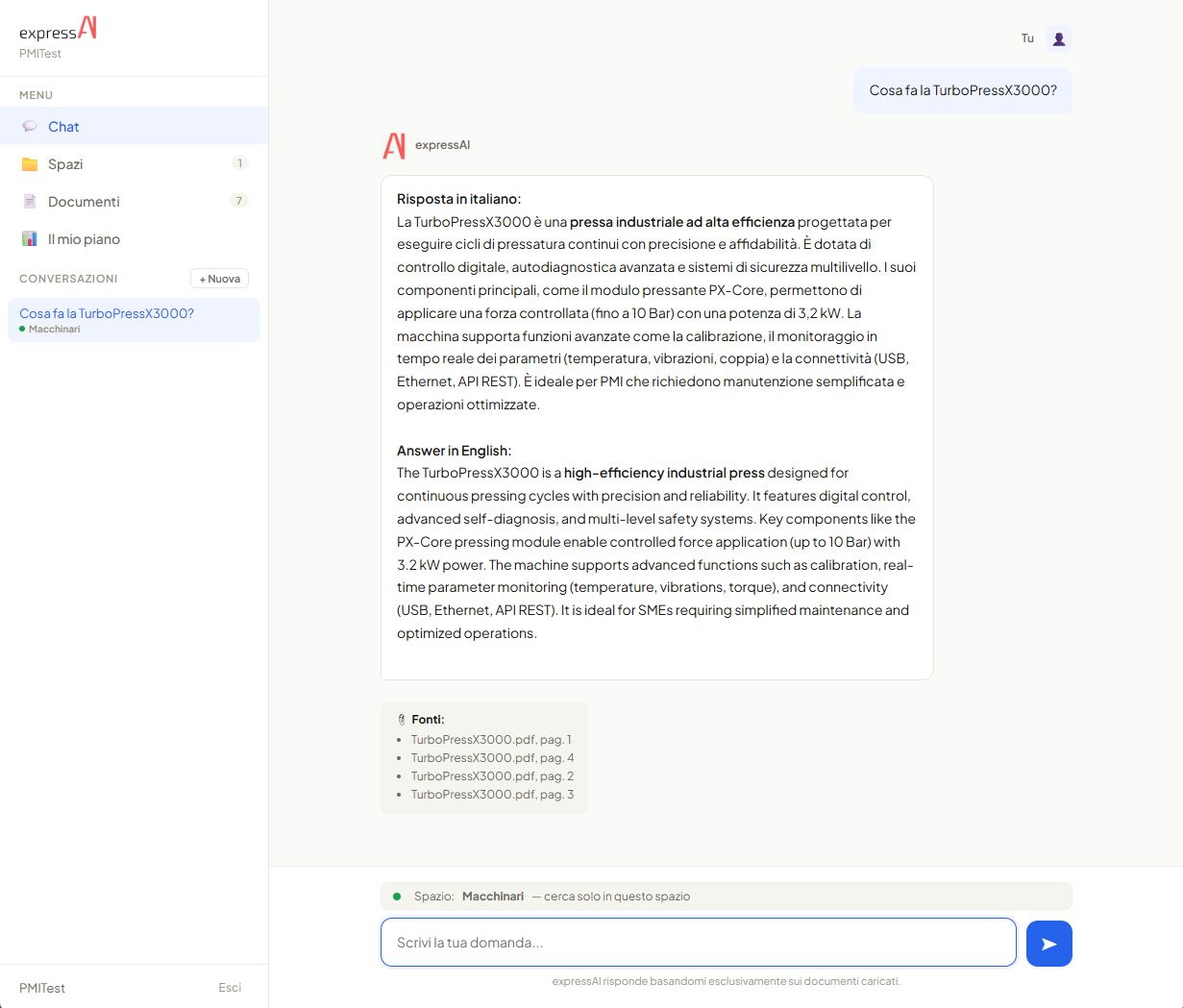The image size is (1183, 1008).
Task: Send the message with the arrow button
Action: click(1048, 944)
